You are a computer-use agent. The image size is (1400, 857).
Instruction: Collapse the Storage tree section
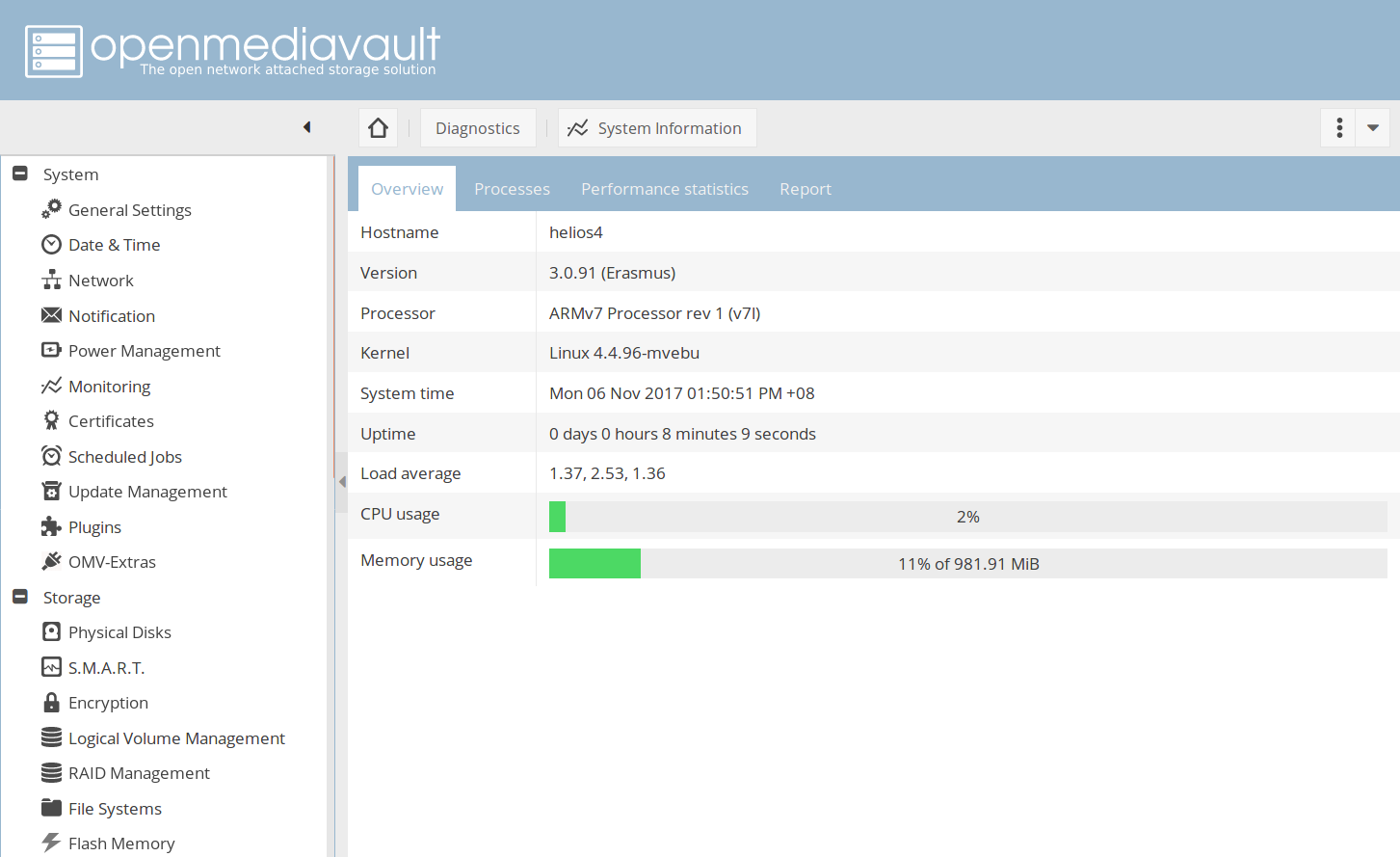pos(20,597)
